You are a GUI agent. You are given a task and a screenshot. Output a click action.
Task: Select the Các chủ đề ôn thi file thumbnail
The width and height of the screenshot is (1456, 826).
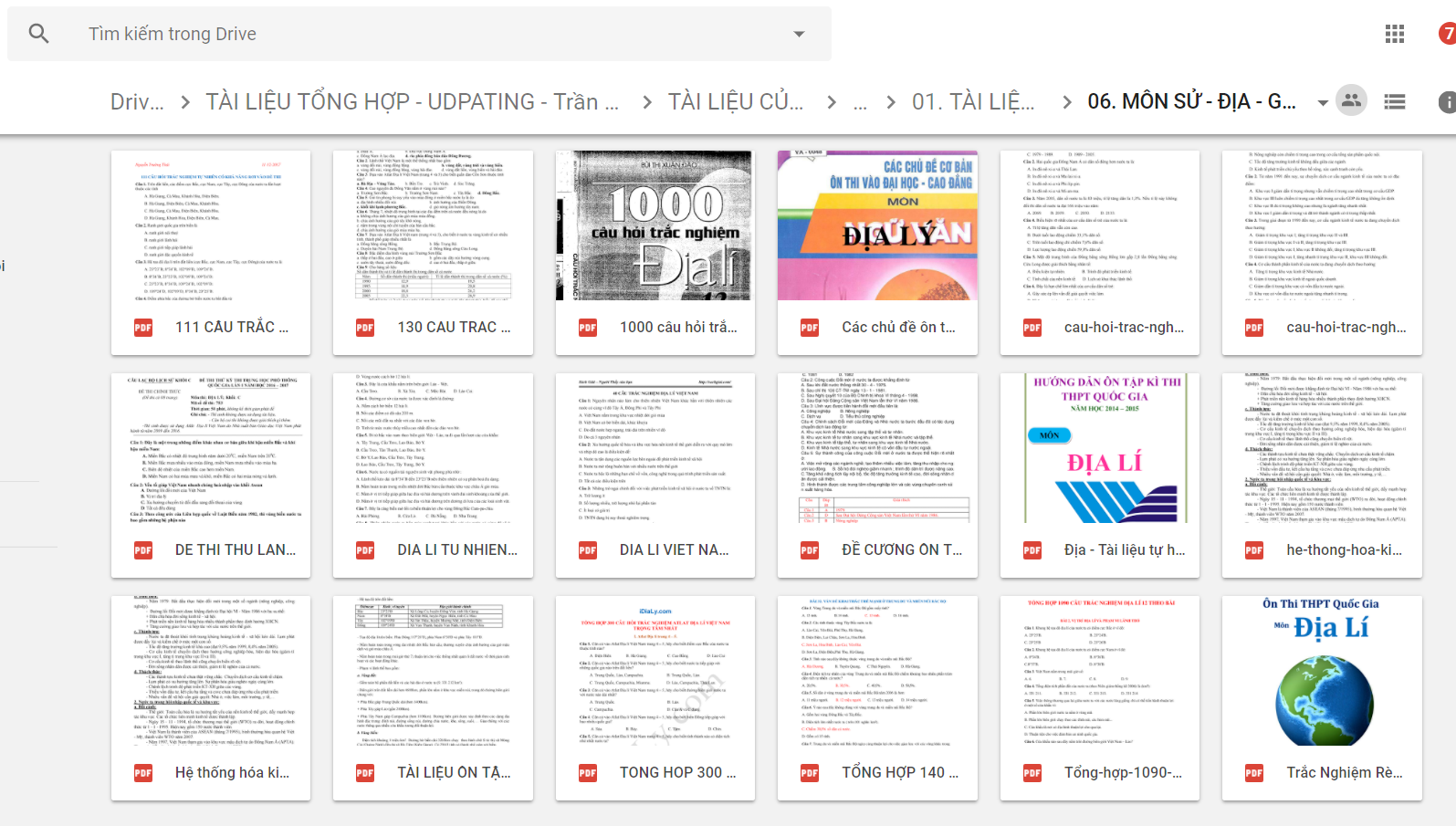point(877,225)
